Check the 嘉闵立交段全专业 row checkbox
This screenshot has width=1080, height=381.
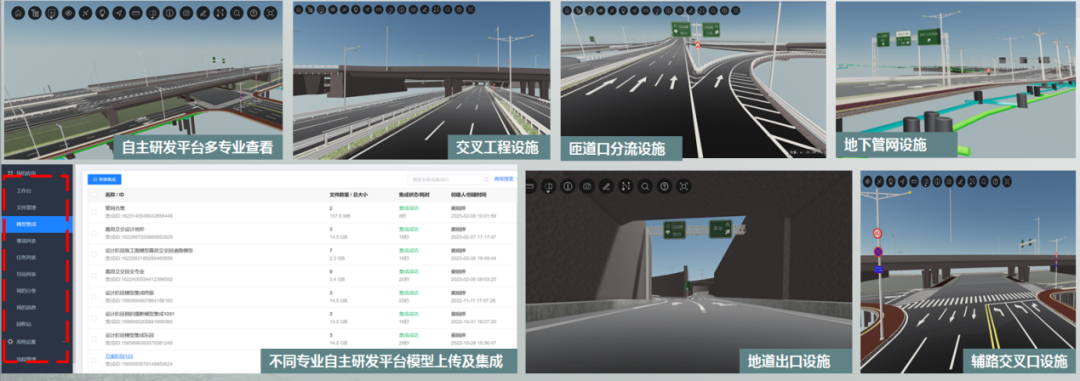click(94, 276)
